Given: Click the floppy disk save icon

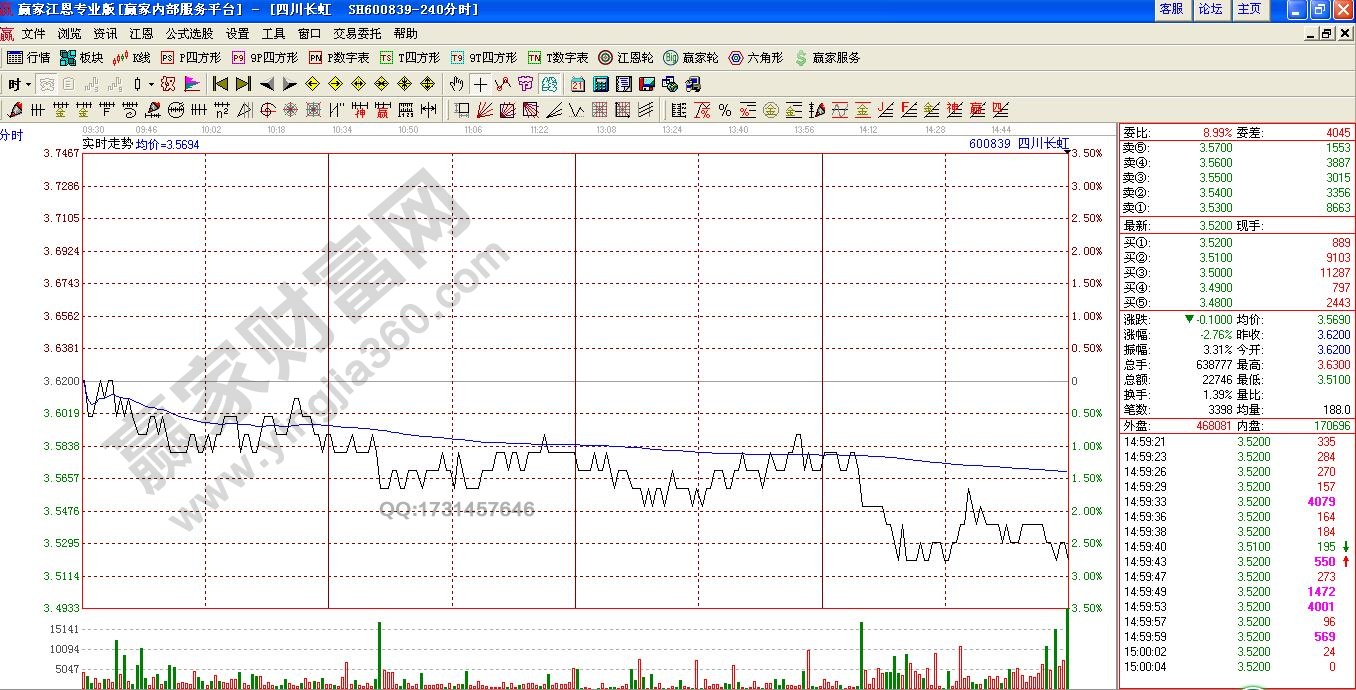Looking at the screenshot, I should click(646, 84).
